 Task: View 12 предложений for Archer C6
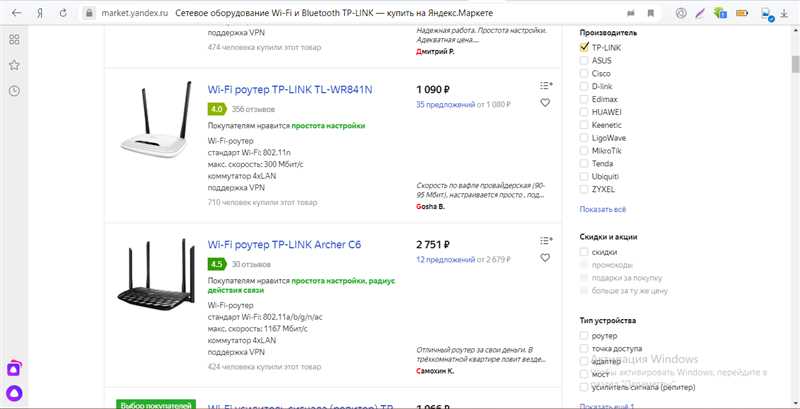coord(445,260)
